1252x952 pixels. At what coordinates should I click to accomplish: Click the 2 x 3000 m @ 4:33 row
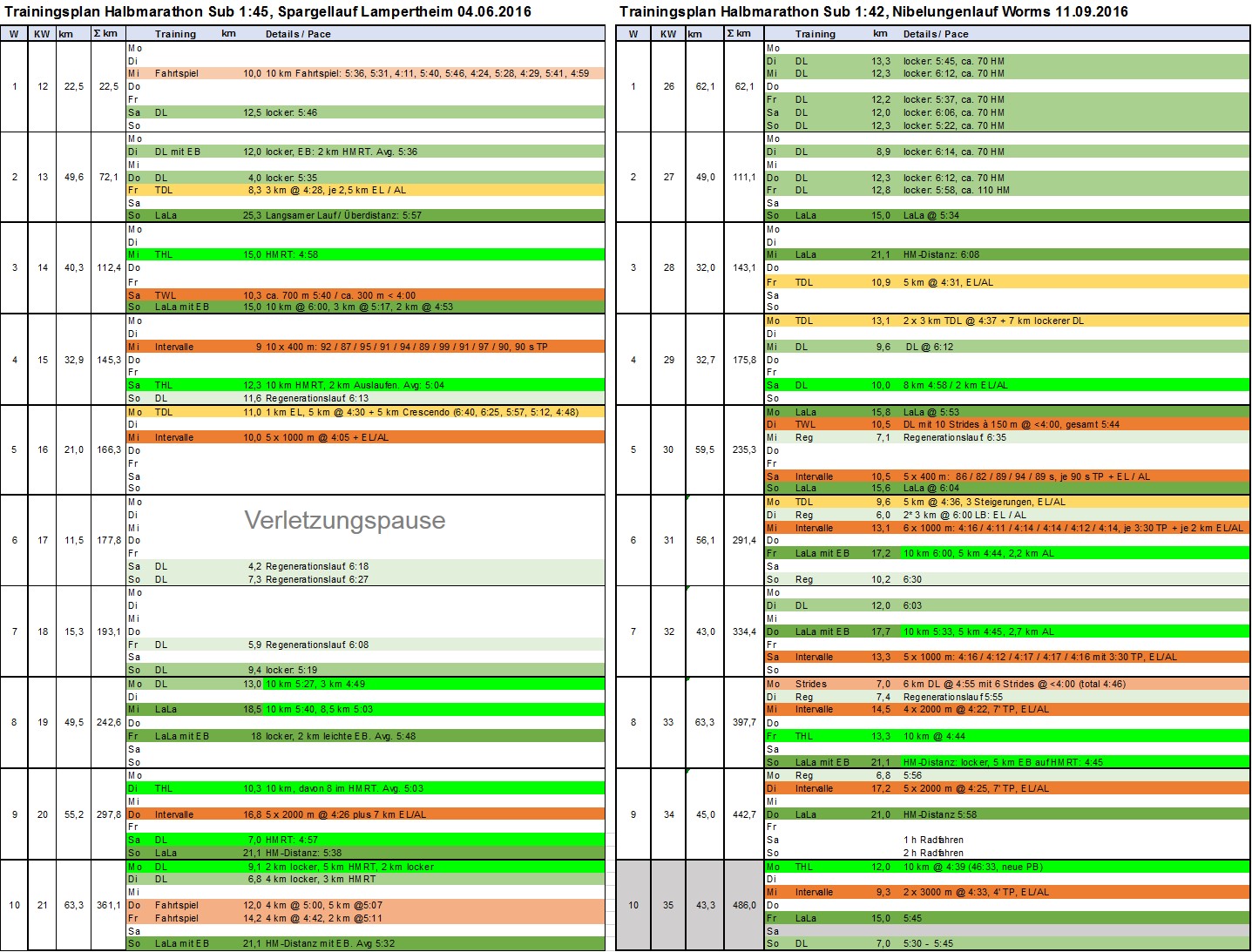[x=976, y=892]
